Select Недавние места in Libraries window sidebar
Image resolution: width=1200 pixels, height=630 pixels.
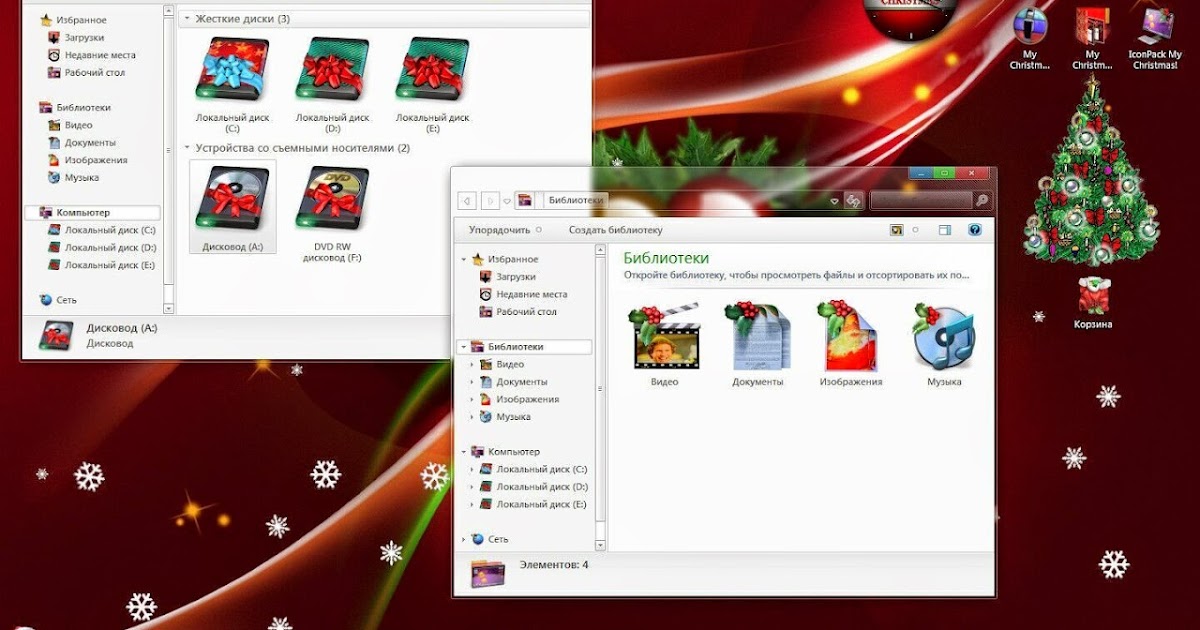523,294
